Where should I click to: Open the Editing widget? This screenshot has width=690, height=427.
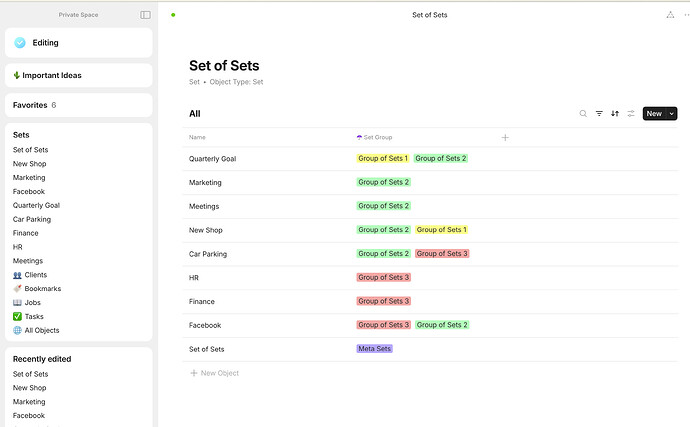79,43
